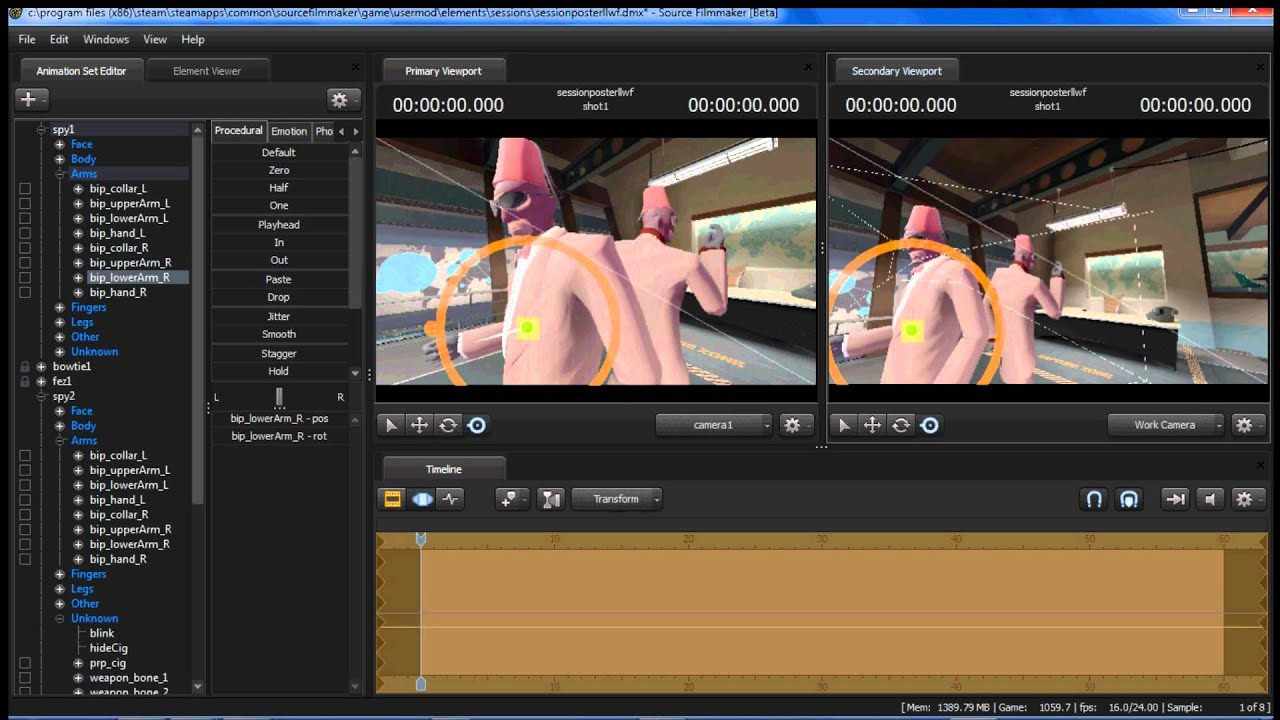Click the add bookmark icon in Timeline
Viewport: 1280px width, 720px height.
pos(512,499)
